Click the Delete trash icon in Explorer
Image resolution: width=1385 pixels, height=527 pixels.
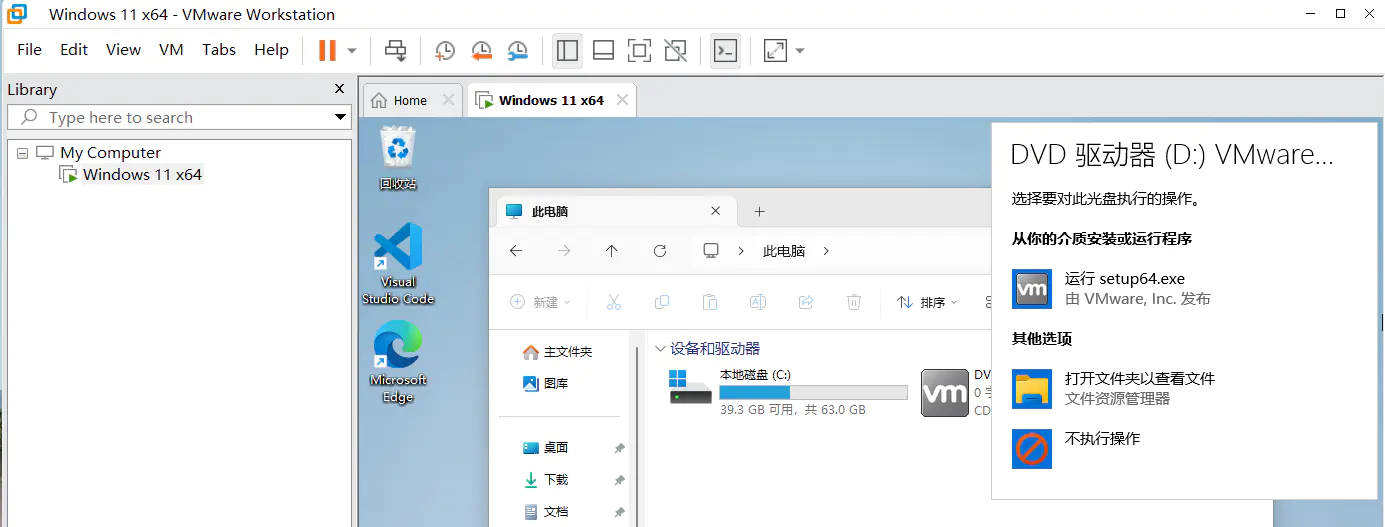[854, 302]
